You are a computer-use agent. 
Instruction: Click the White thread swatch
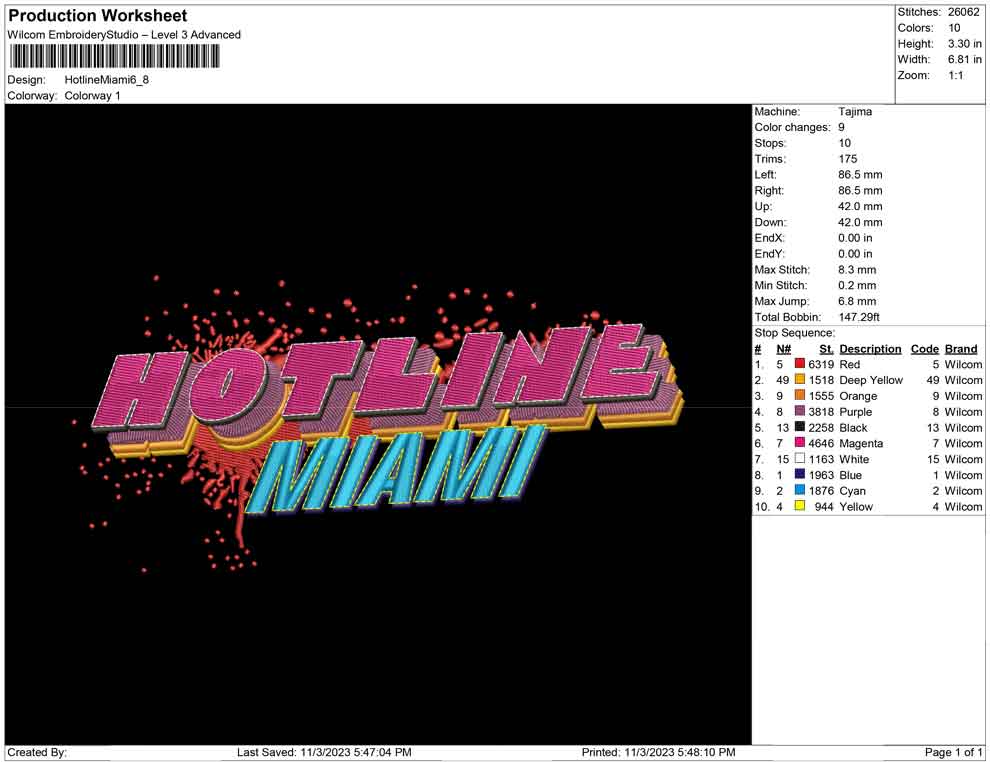click(x=800, y=460)
